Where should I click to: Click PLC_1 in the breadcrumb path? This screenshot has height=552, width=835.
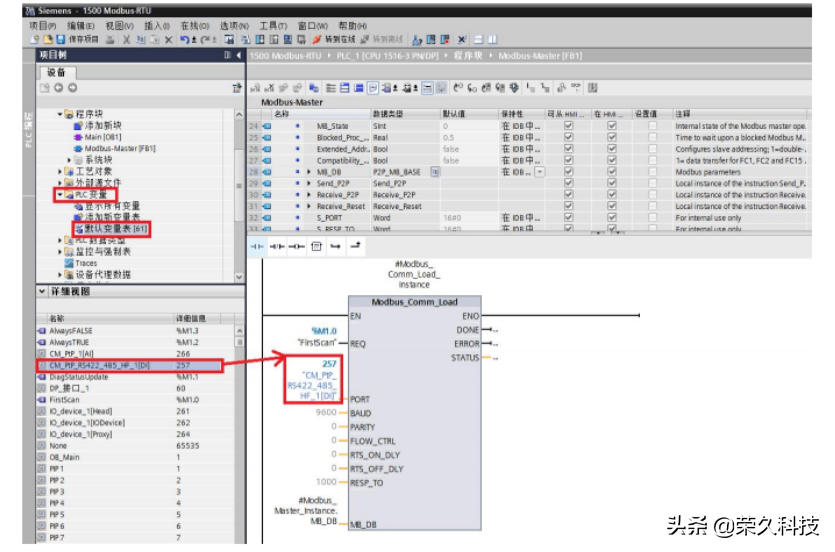387,55
